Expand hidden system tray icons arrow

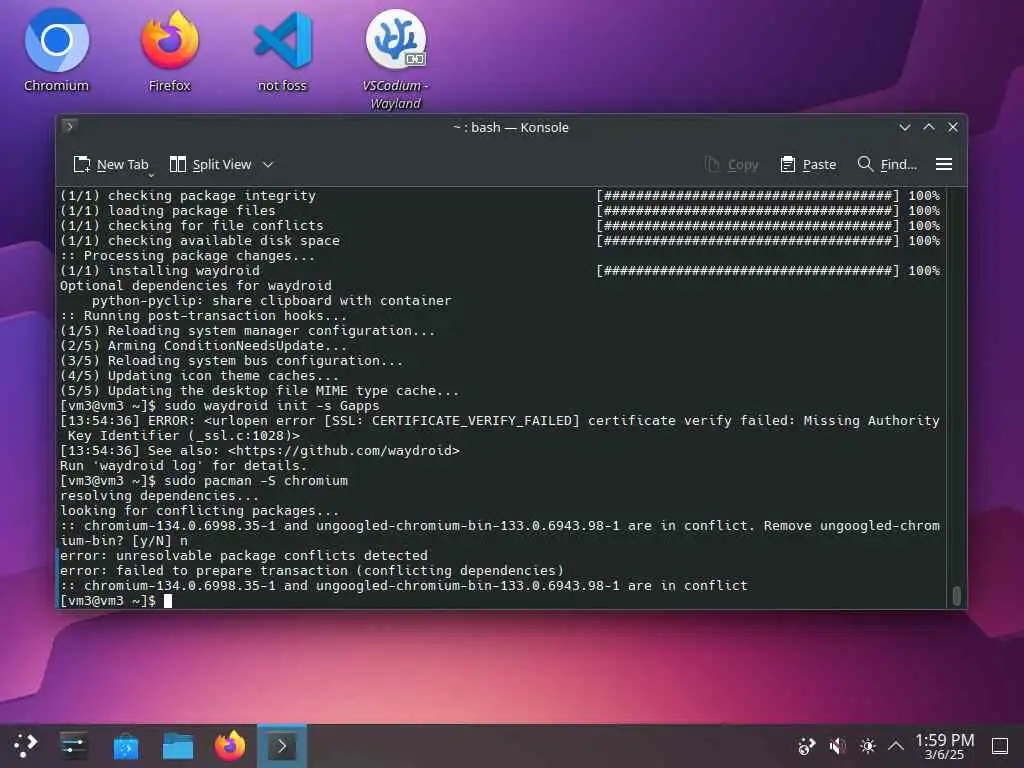pos(895,746)
